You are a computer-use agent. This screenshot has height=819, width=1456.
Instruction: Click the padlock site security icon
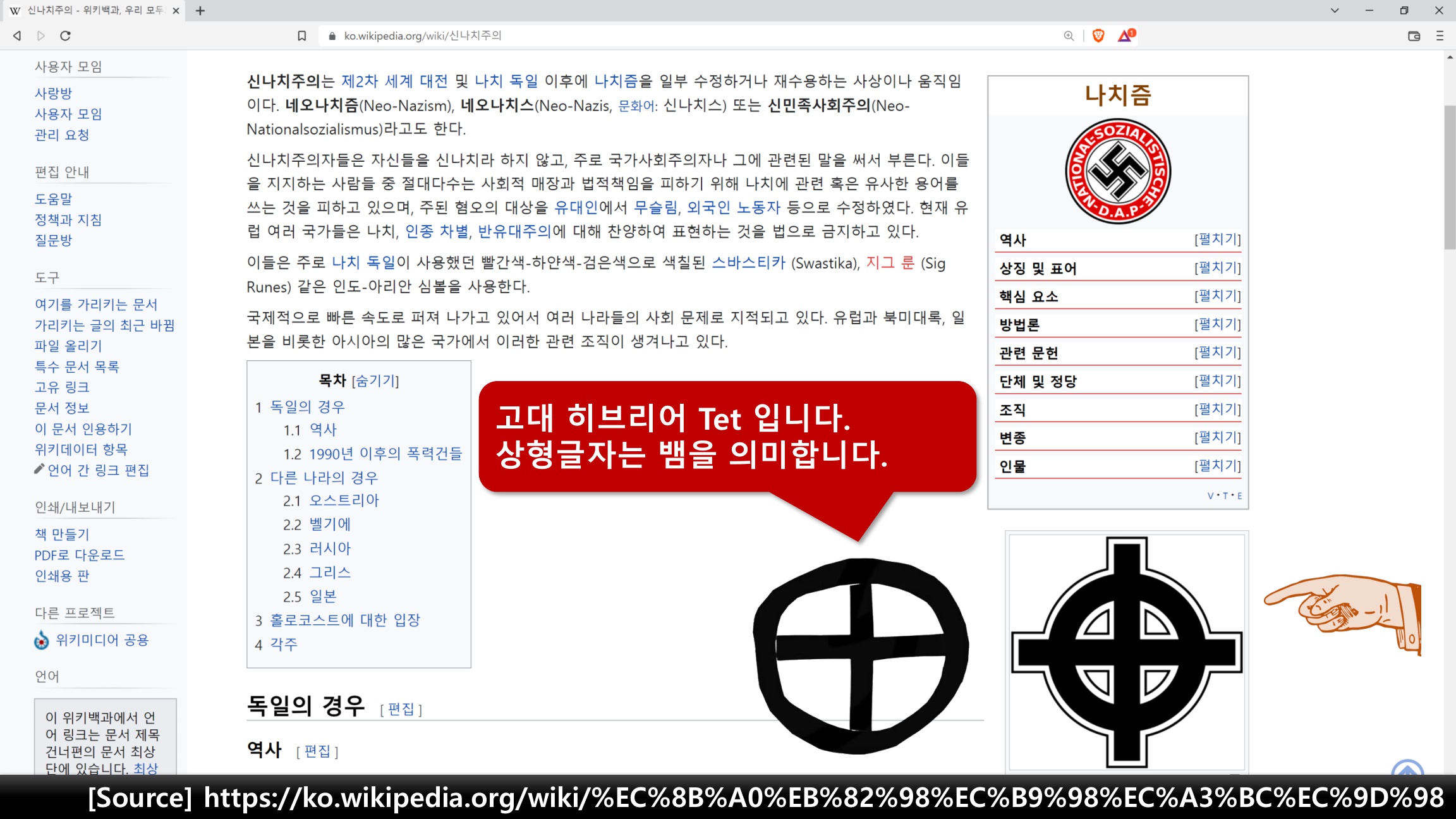(x=332, y=36)
